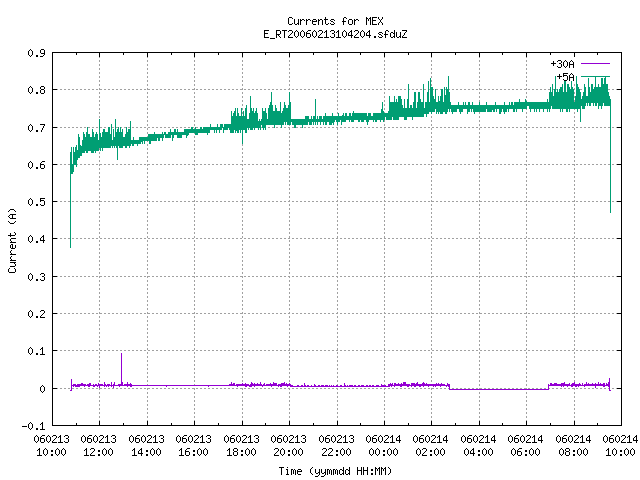Click the y-axis value 0.6
The width and height of the screenshot is (640, 480).
pos(36,165)
